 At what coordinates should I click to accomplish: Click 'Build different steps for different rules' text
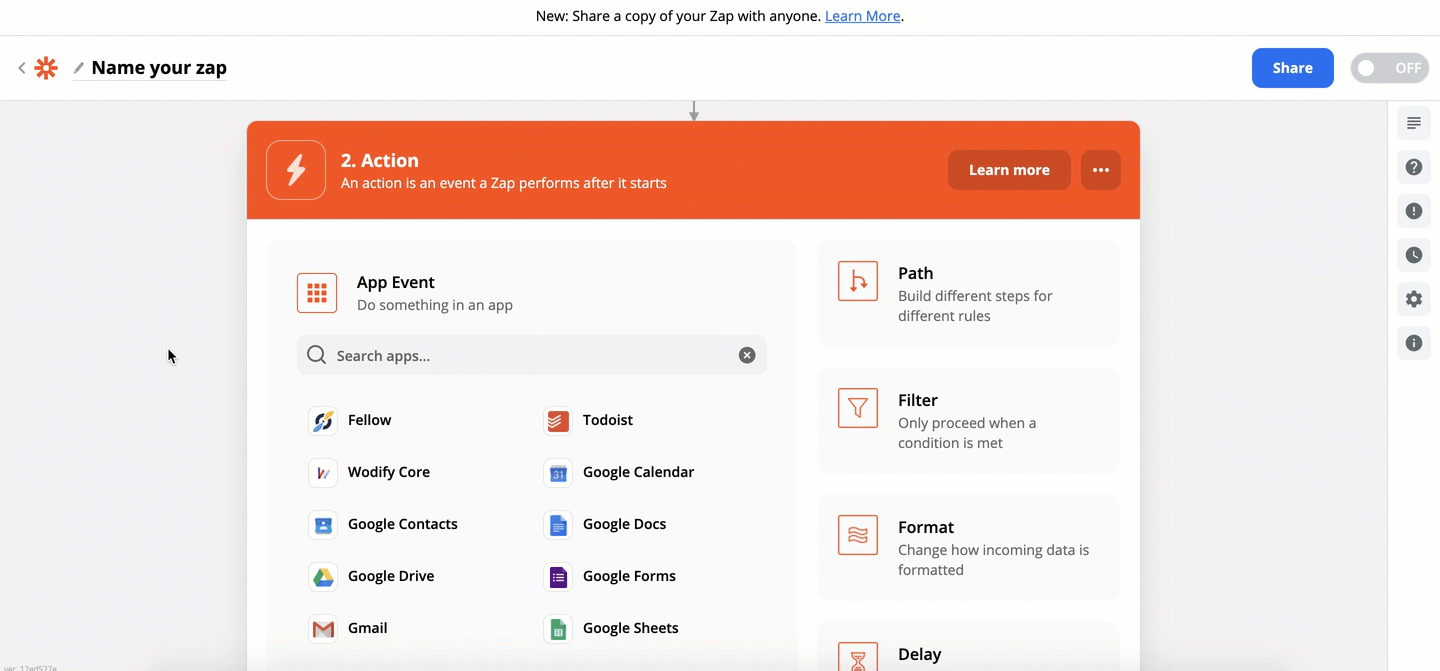[975, 306]
